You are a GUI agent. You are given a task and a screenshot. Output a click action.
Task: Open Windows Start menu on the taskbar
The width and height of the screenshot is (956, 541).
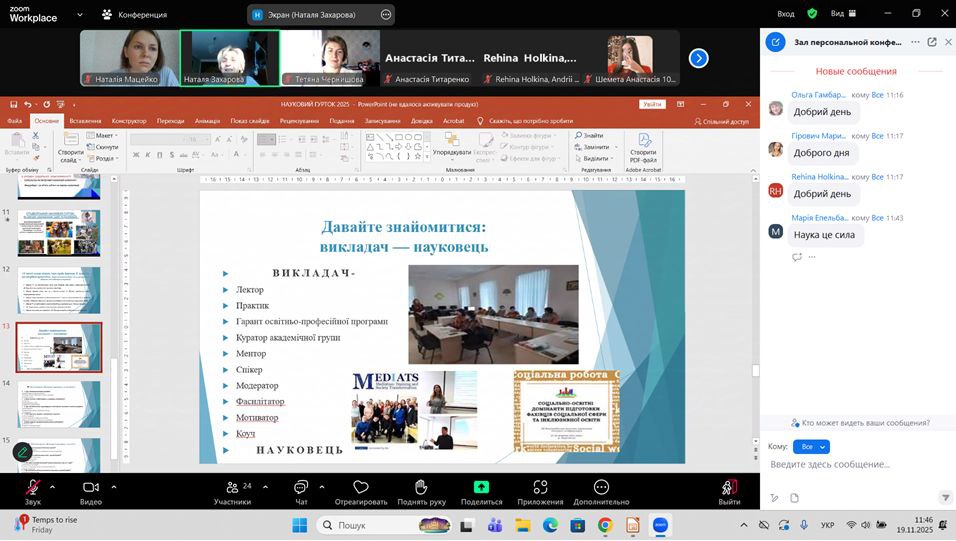tap(299, 525)
